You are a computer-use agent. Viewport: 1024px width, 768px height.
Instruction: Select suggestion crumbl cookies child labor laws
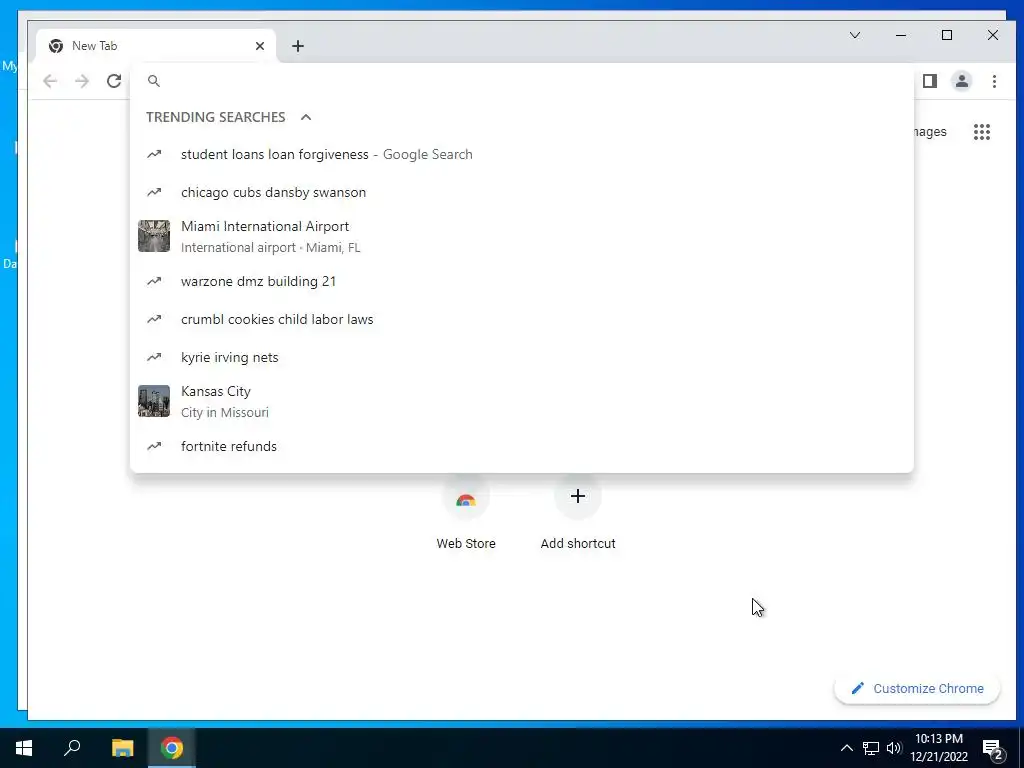[x=522, y=319]
